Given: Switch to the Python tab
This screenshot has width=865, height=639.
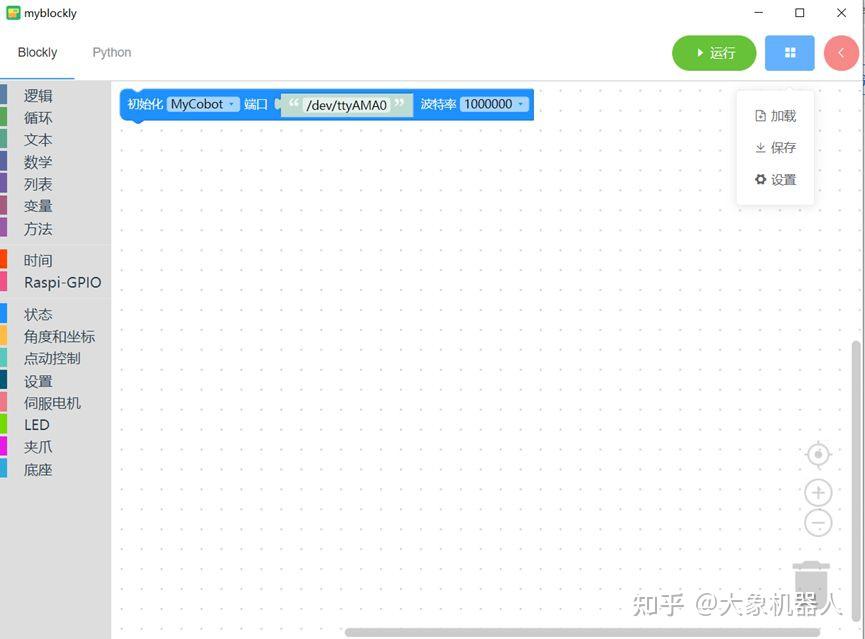Looking at the screenshot, I should 111,52.
